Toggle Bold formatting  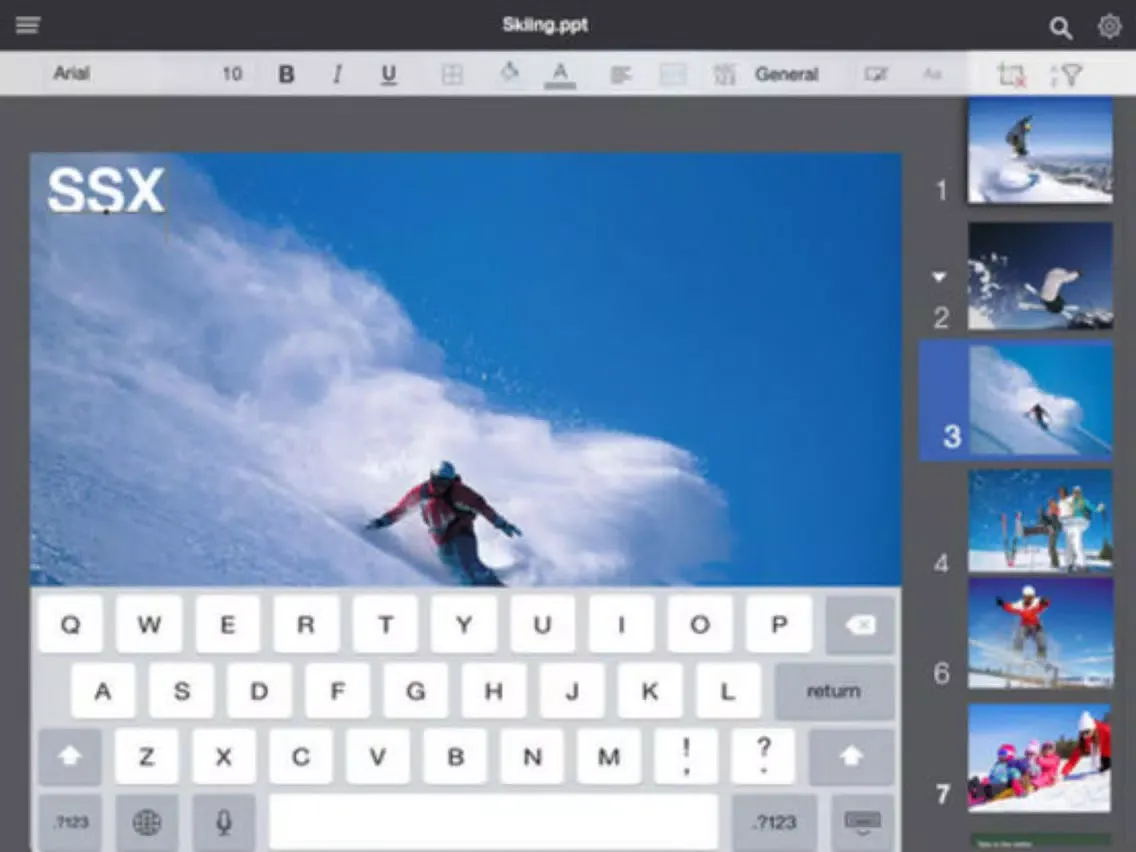coord(287,74)
